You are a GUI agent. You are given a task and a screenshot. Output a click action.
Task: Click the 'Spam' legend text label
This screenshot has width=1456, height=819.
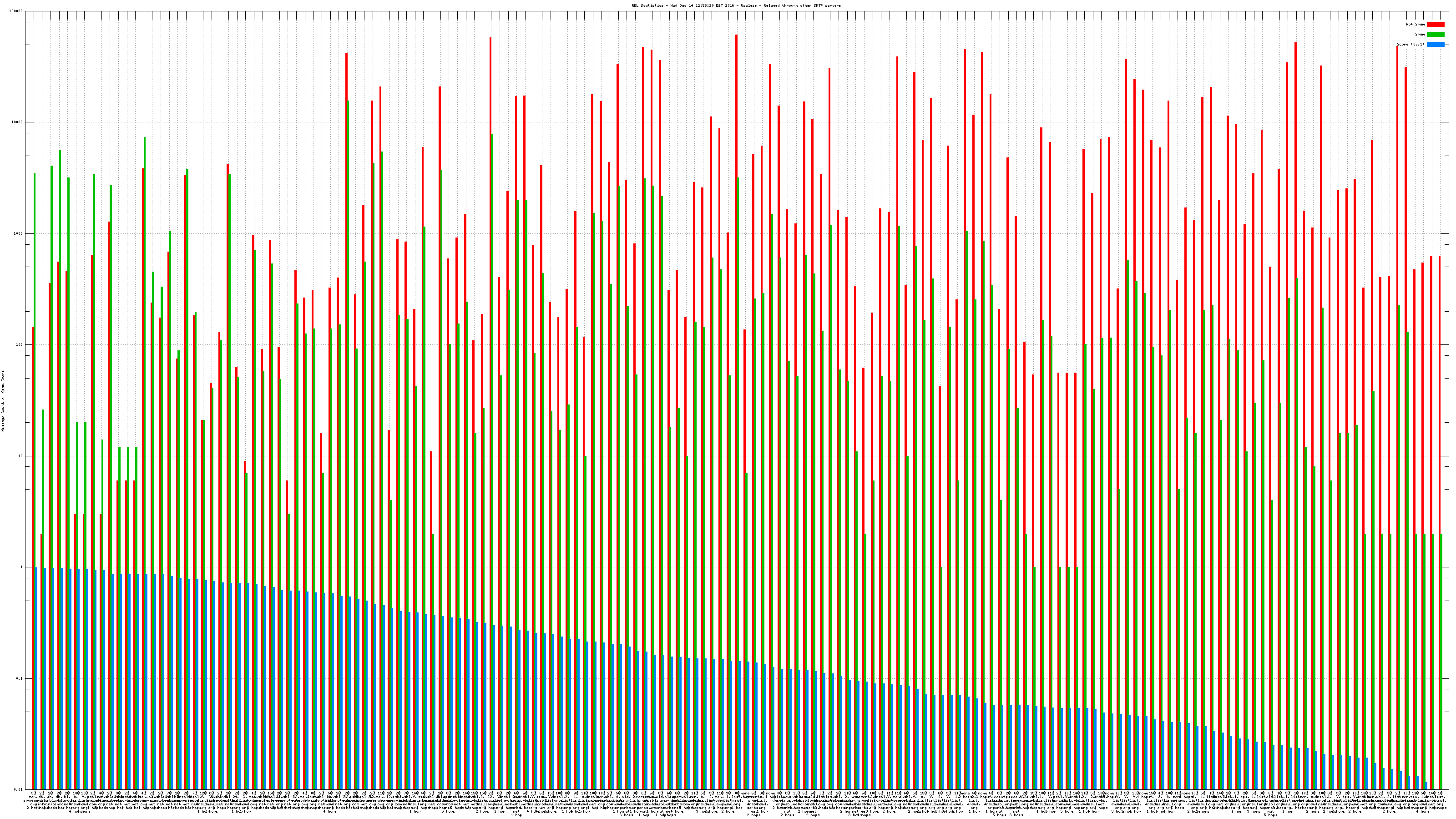click(1420, 35)
